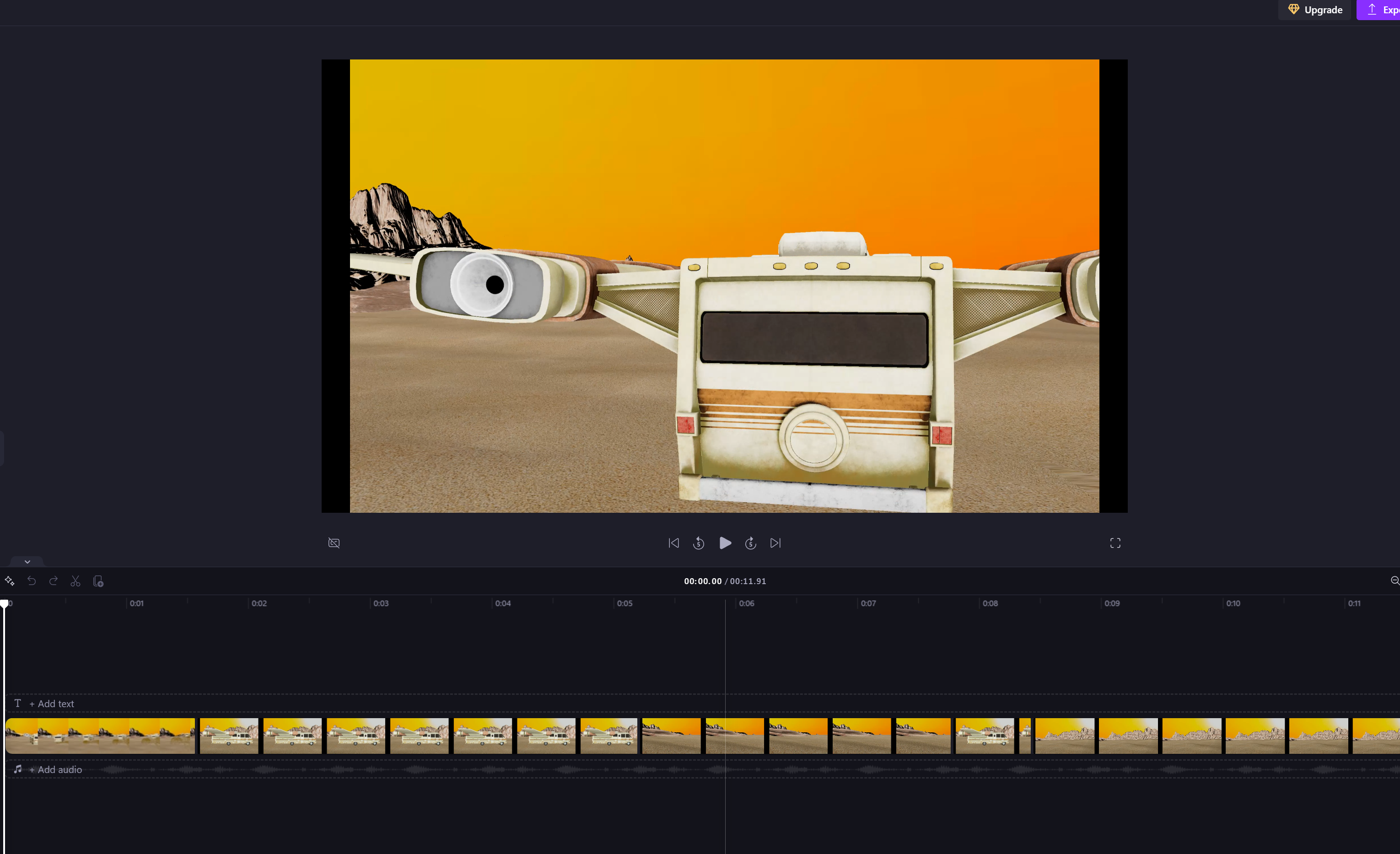
Task: Play the video preview
Action: click(725, 542)
